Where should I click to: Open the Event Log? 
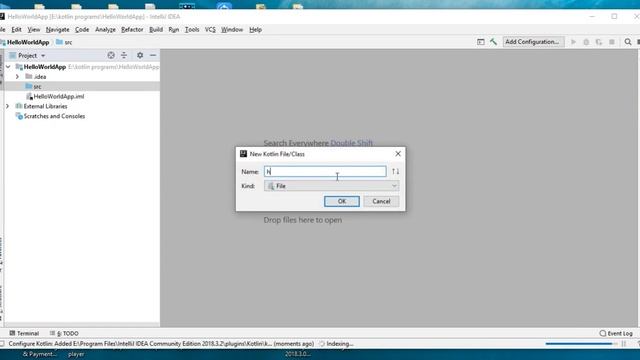pos(616,333)
